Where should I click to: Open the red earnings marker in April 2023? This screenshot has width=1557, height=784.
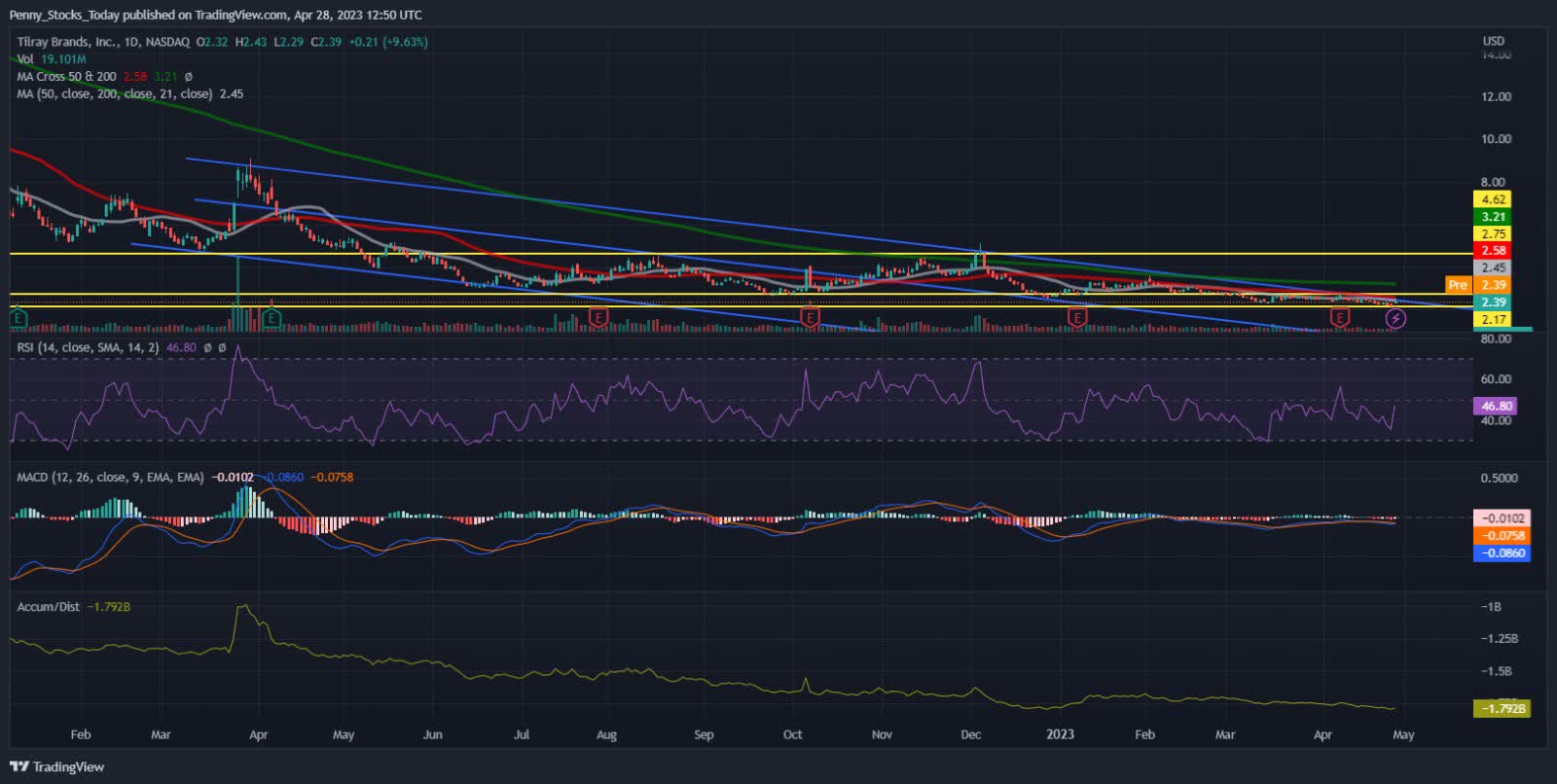[1340, 317]
